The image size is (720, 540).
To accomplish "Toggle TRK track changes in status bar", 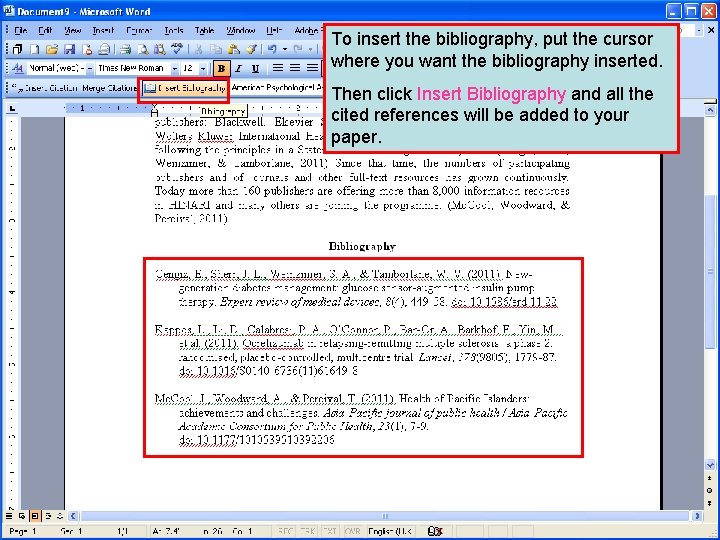I will [307, 531].
